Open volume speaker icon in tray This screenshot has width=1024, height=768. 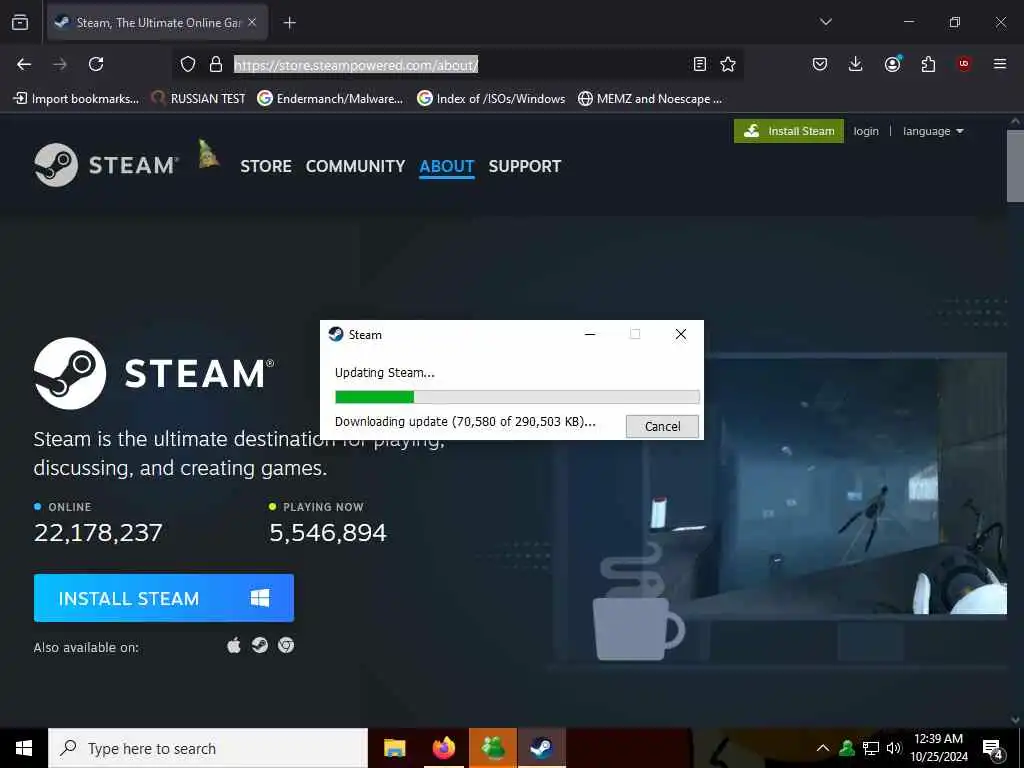pyautogui.click(x=894, y=748)
